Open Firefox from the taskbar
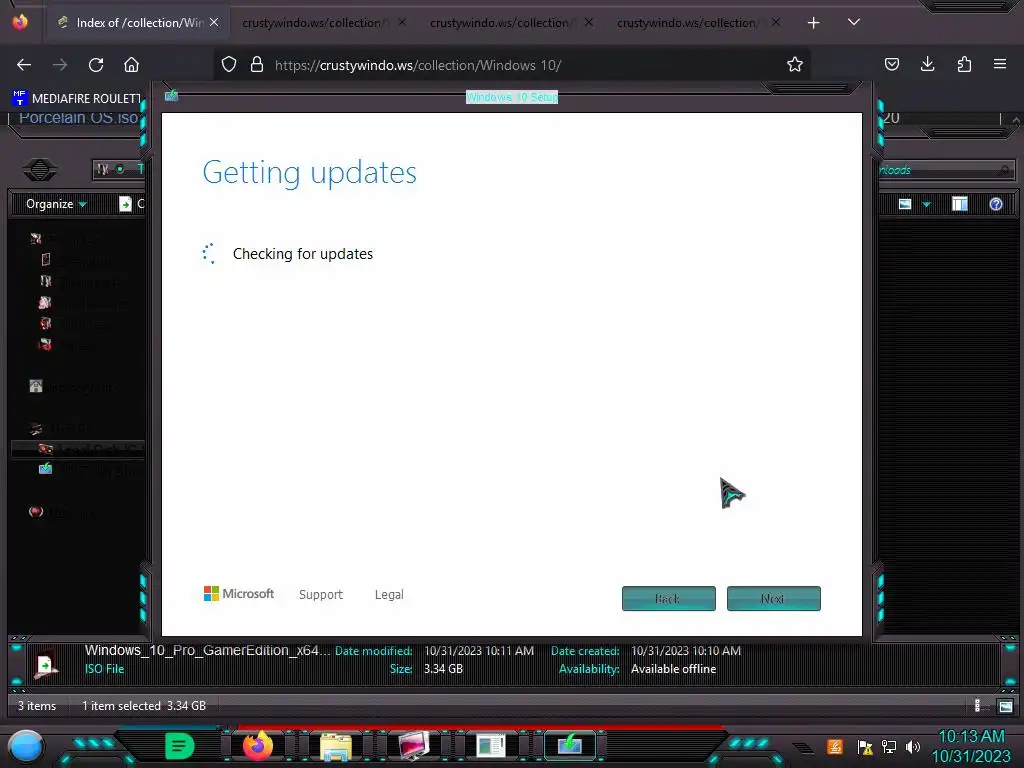The height and width of the screenshot is (768, 1024). point(257,746)
